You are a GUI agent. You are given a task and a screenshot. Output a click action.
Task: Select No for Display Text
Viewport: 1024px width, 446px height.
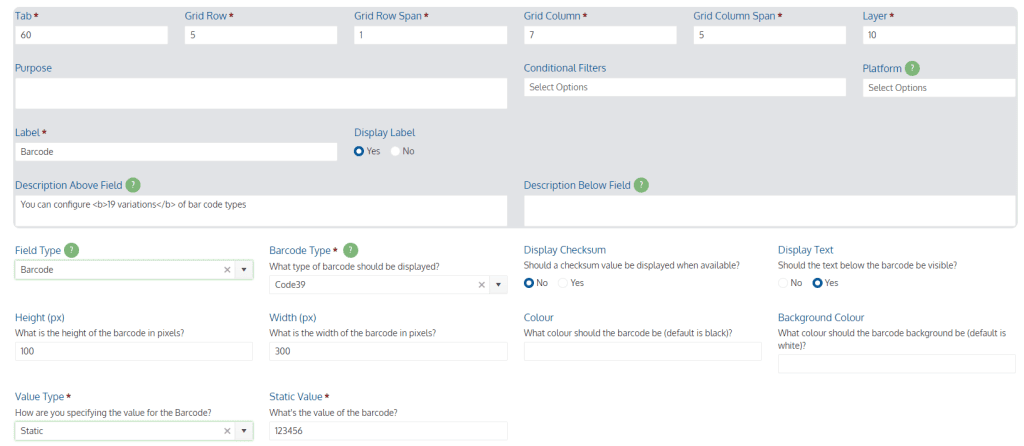coord(783,283)
